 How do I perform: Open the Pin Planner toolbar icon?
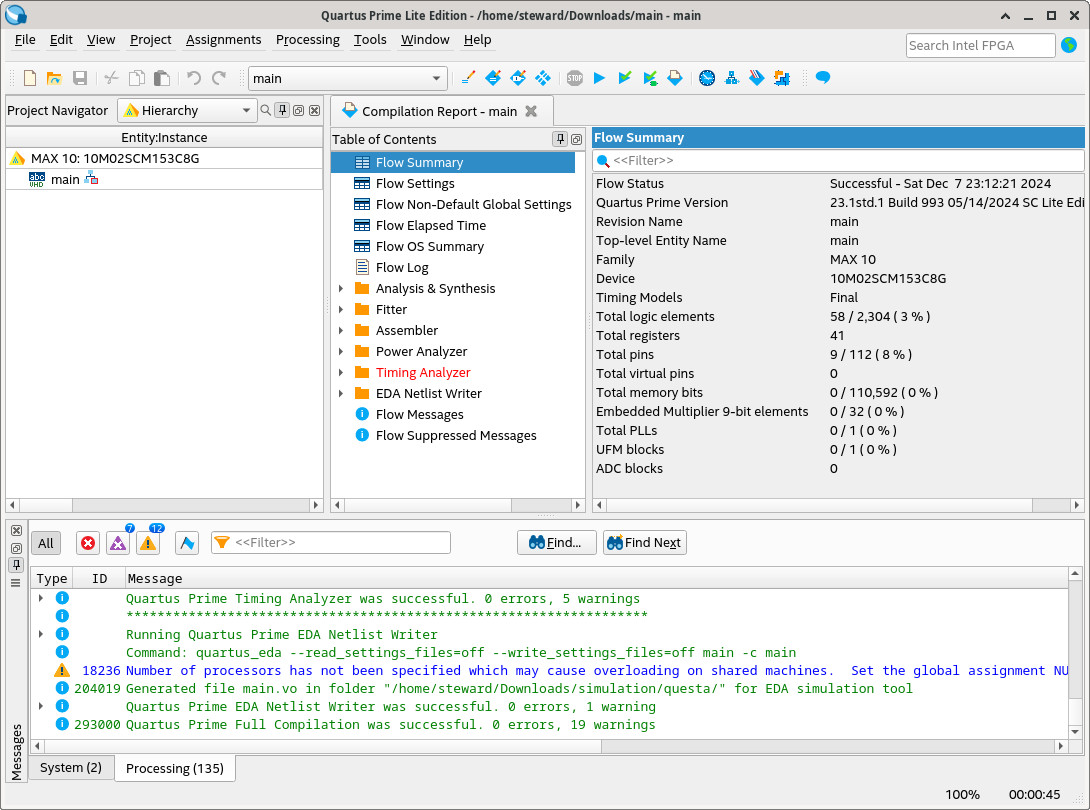pyautogui.click(x=518, y=78)
